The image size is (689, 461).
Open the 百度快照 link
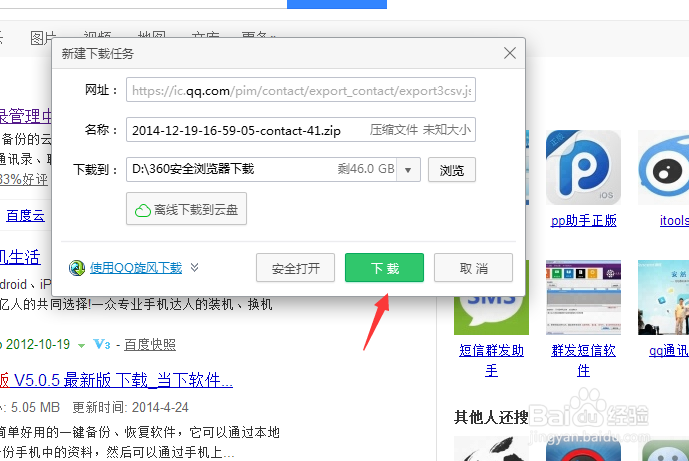point(150,345)
